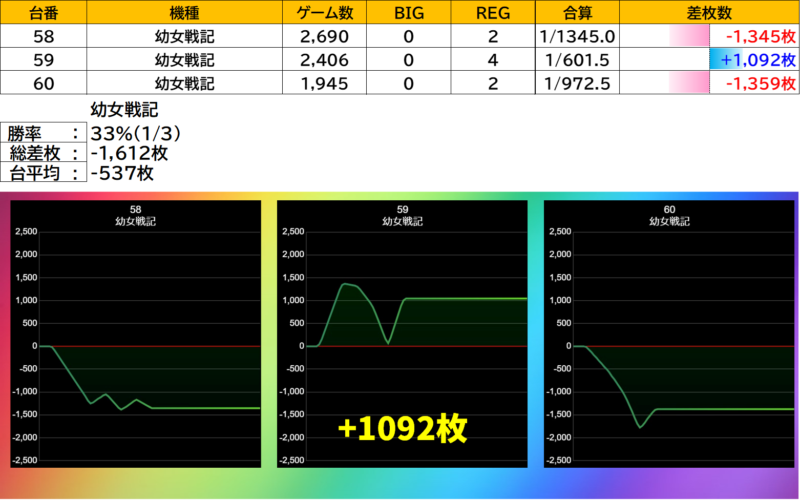Click the ゲーム数 column header
The image size is (800, 500).
pyautogui.click(x=324, y=12)
